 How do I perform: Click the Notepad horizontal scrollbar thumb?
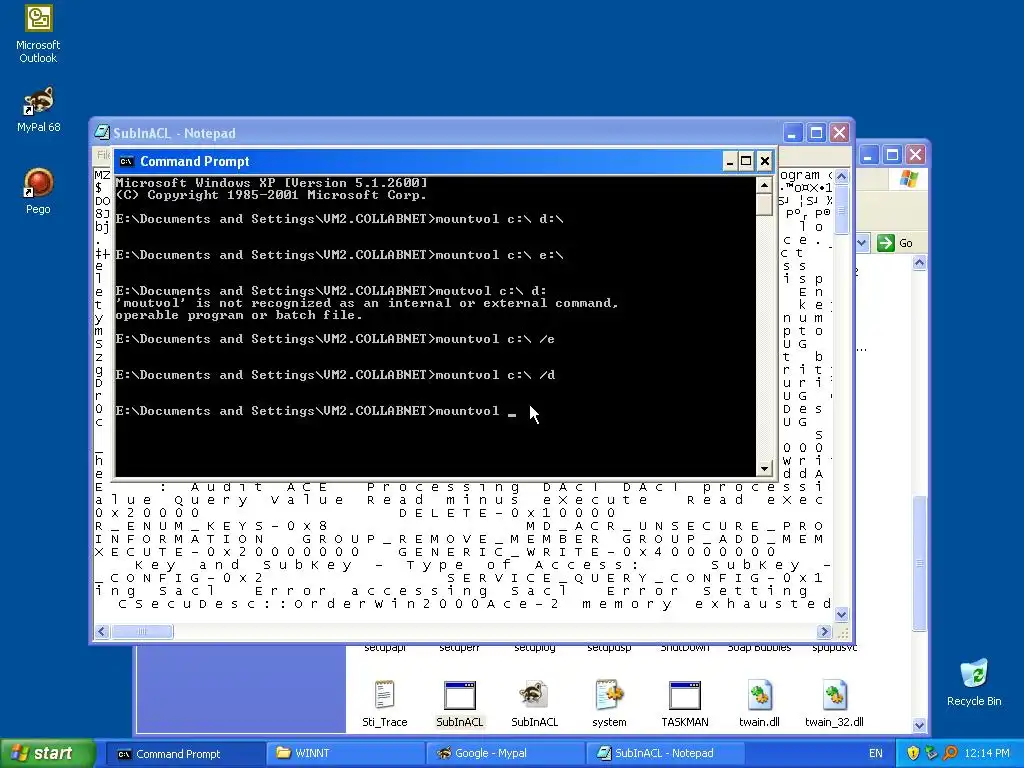pos(142,632)
